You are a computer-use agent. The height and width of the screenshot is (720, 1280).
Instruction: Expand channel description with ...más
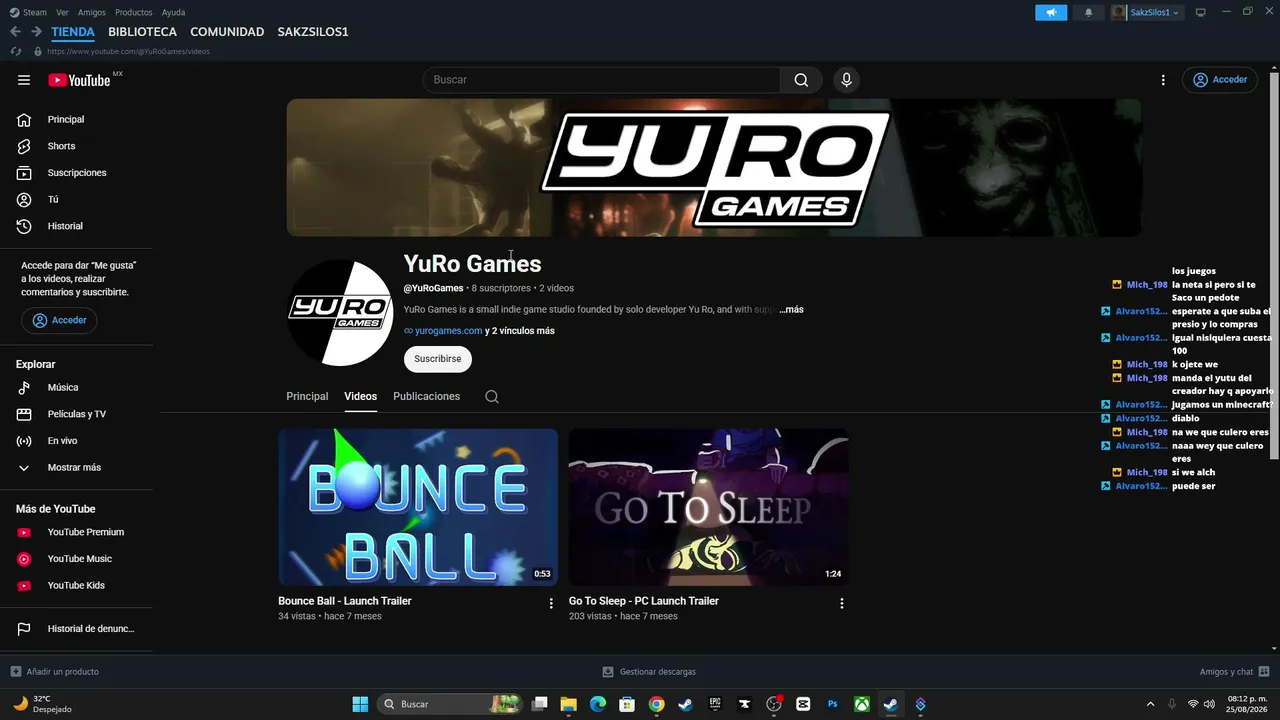coord(792,310)
